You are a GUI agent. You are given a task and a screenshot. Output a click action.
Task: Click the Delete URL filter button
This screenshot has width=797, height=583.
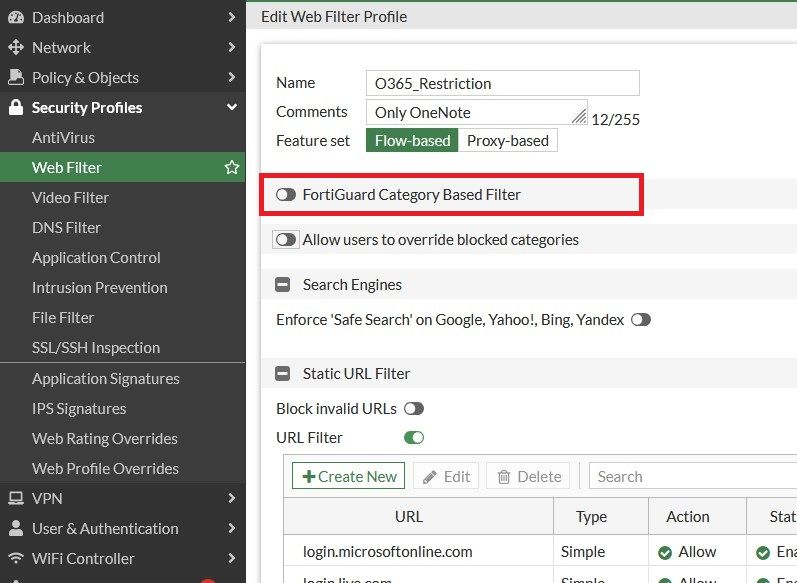click(x=528, y=476)
